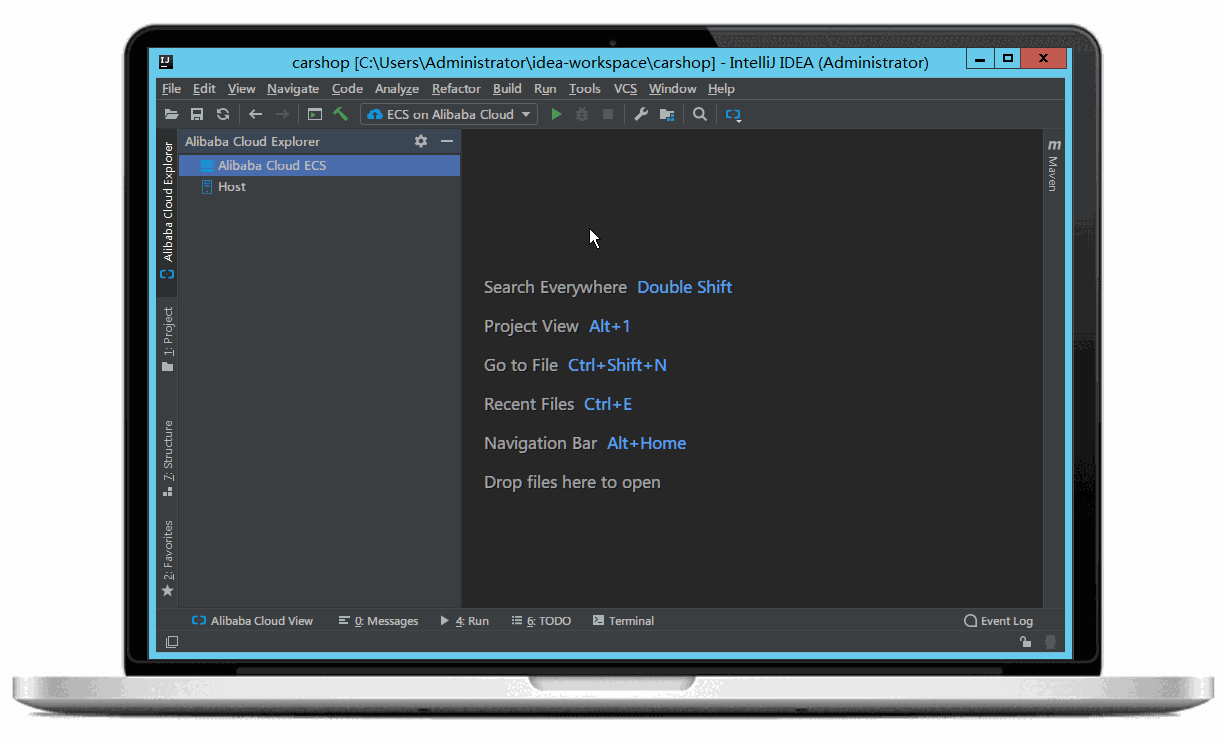The width and height of the screenshot is (1224, 742).
Task: Click the IntelliJ IDEA logo in title bar
Action: pos(166,62)
